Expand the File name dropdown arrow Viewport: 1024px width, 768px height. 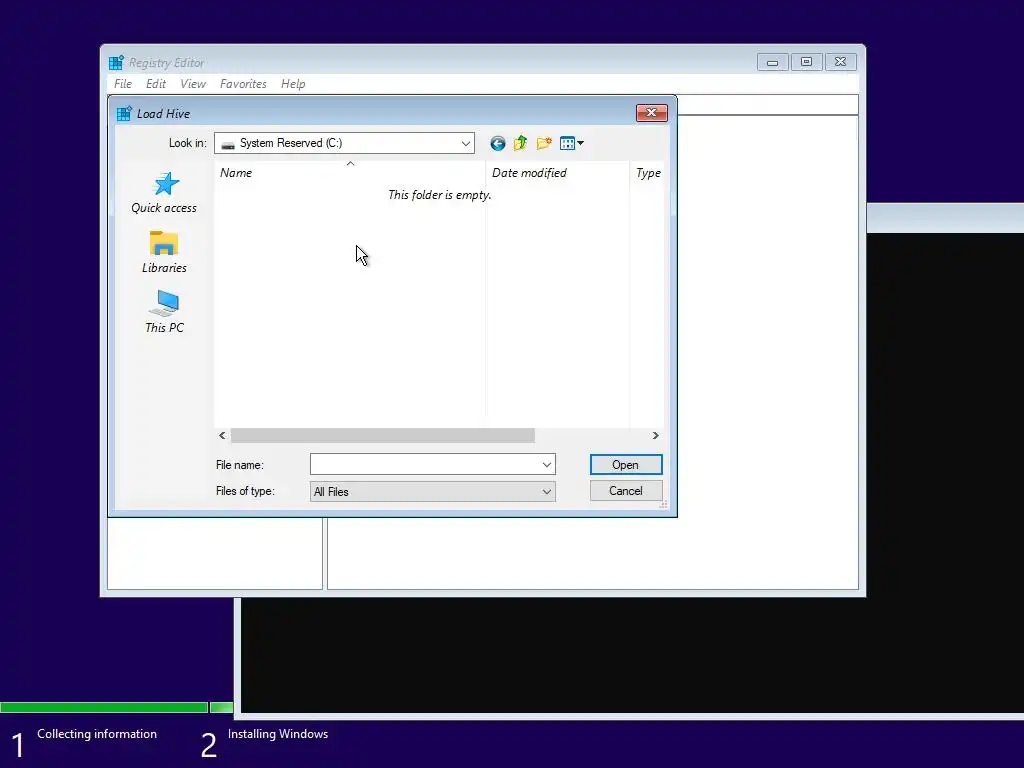547,465
